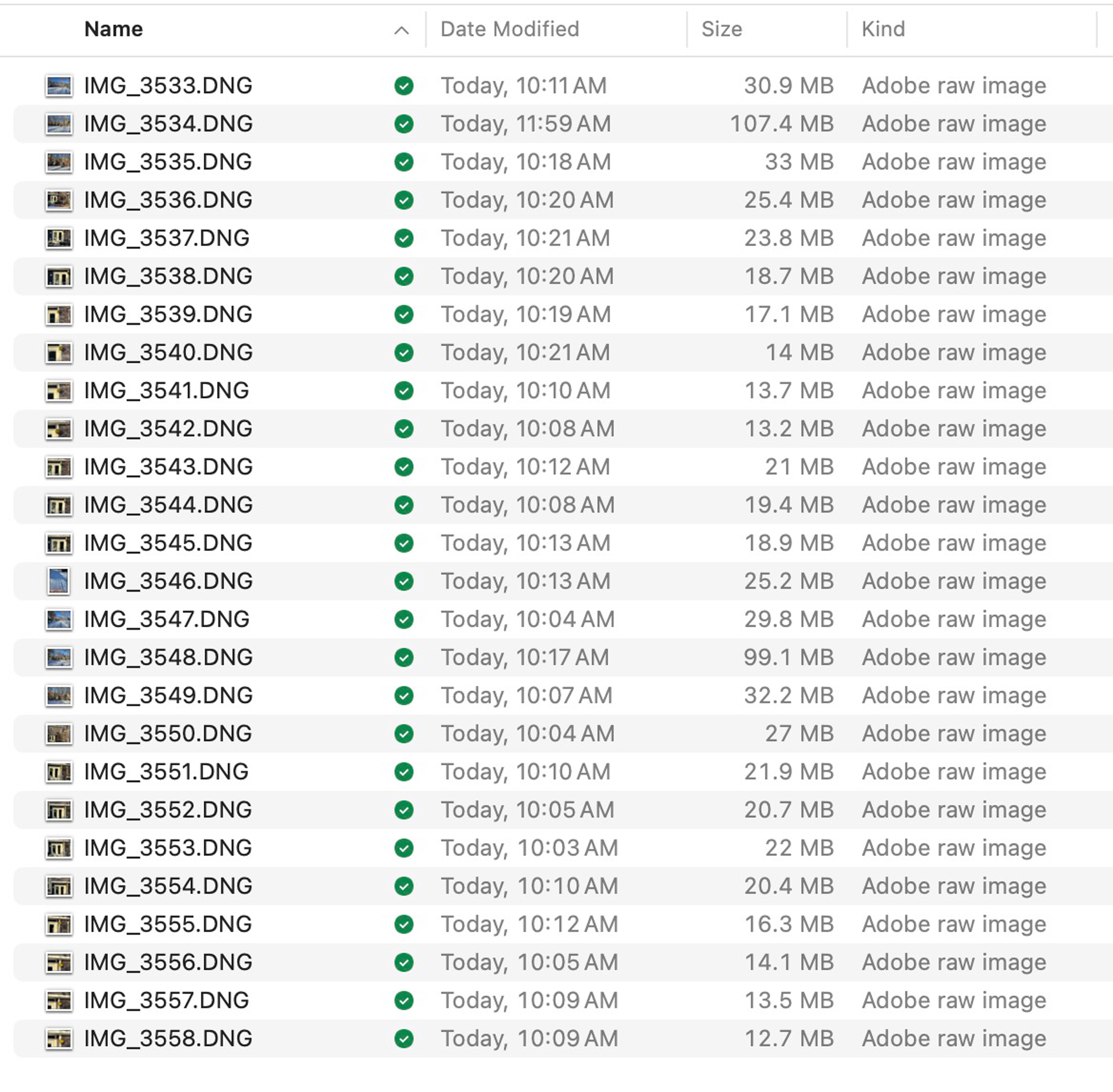
Task: Sort the list by Kind column
Action: pos(883,29)
